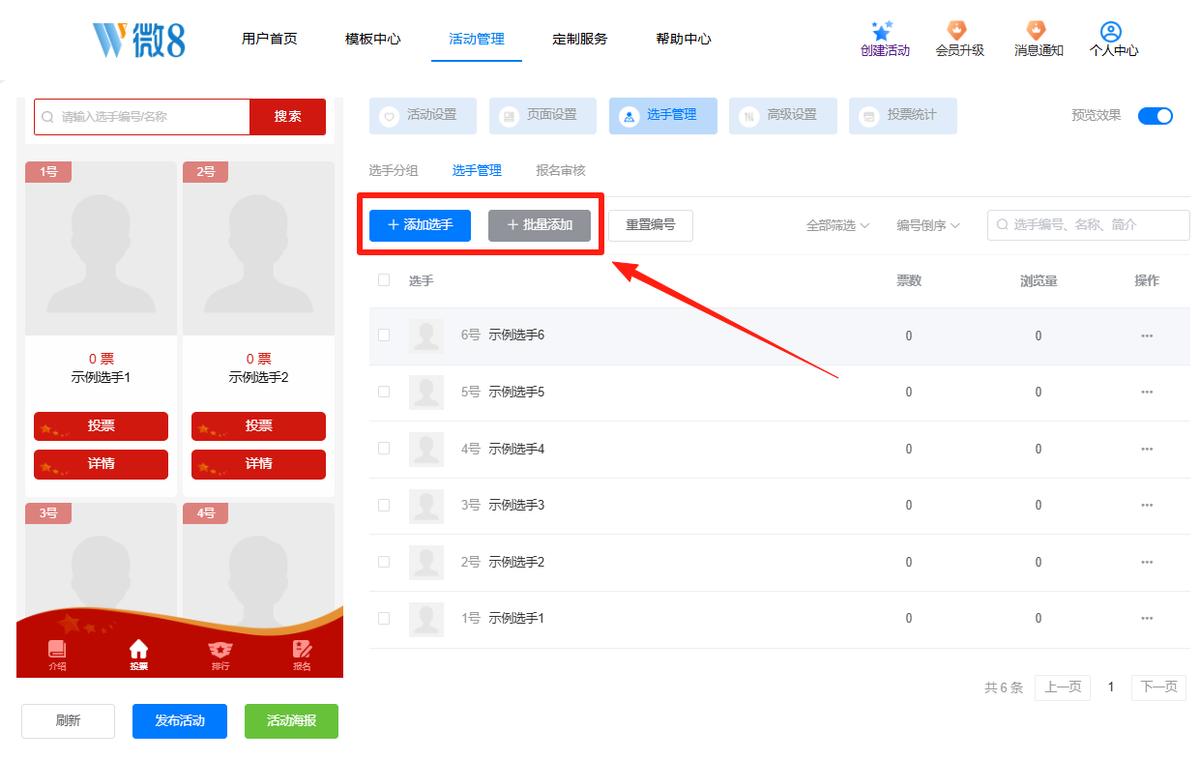Screen dimensions: 1200x758
Task: Tick the select-all checkbox in table header
Action: point(384,280)
